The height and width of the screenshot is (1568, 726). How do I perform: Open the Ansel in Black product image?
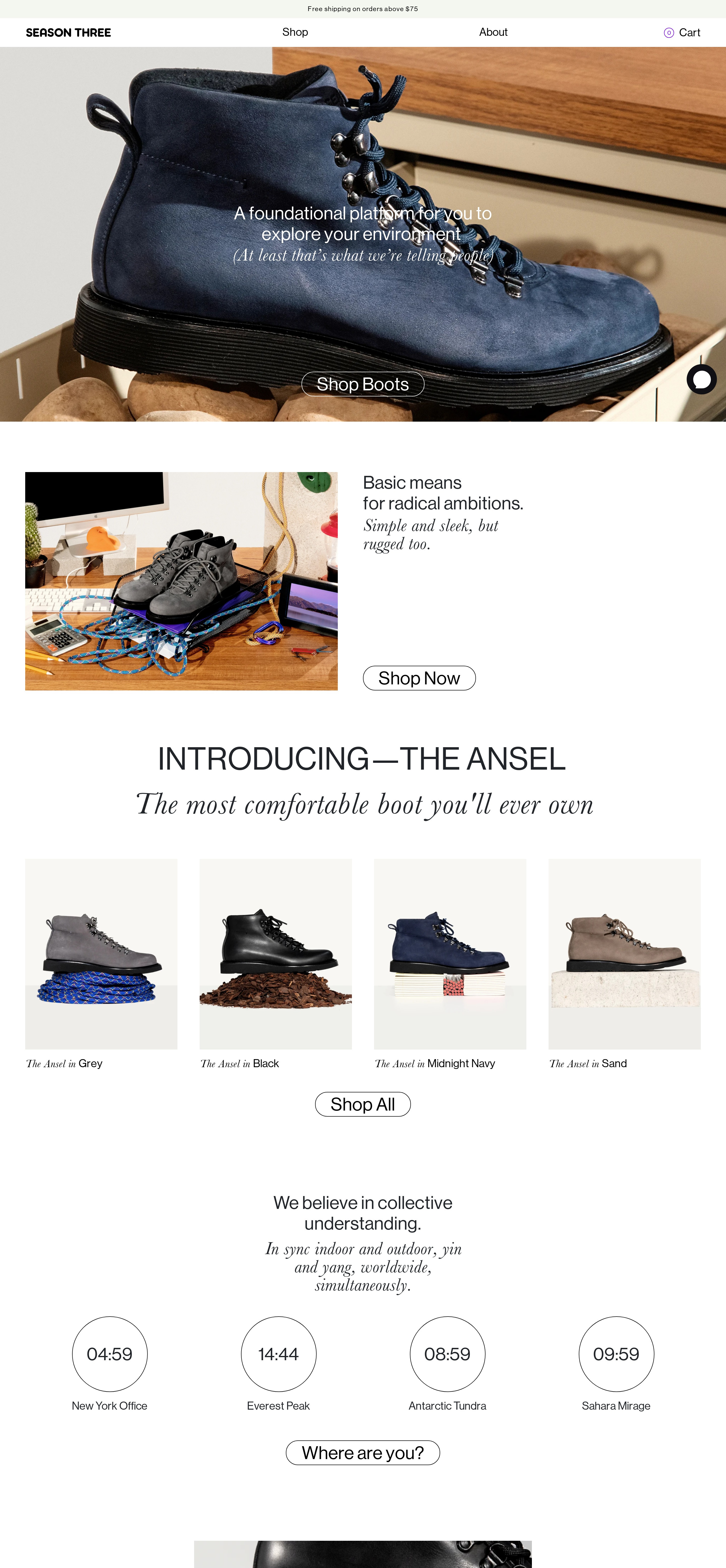click(x=276, y=954)
